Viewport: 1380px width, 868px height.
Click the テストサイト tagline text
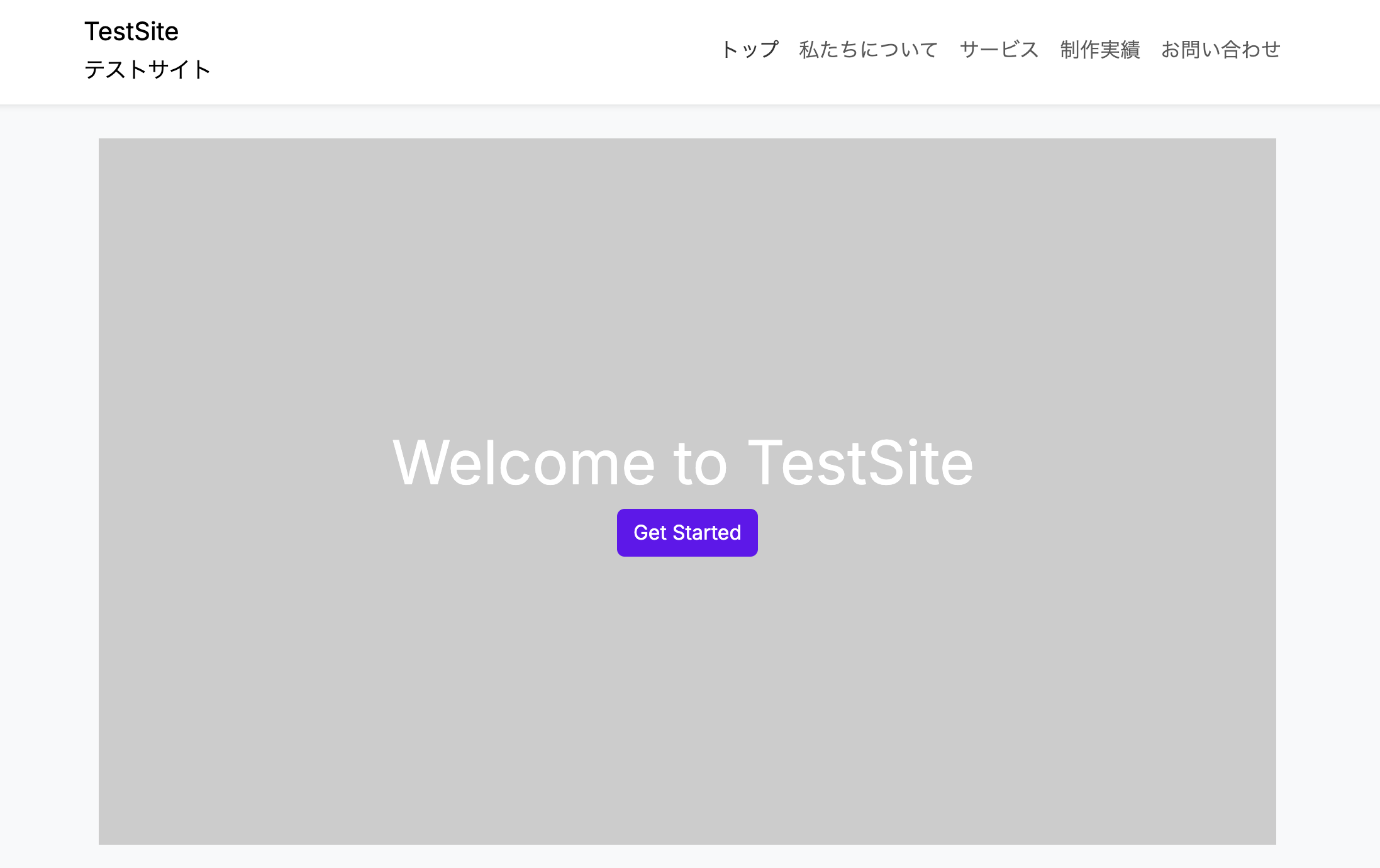point(147,69)
